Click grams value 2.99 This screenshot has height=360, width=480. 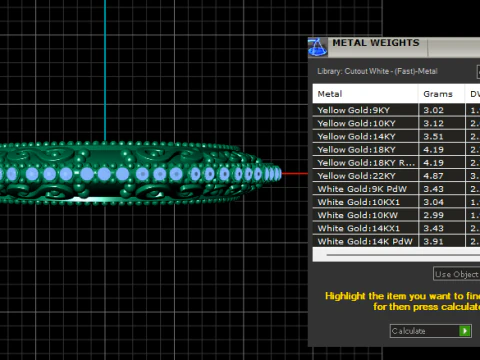[433, 215]
